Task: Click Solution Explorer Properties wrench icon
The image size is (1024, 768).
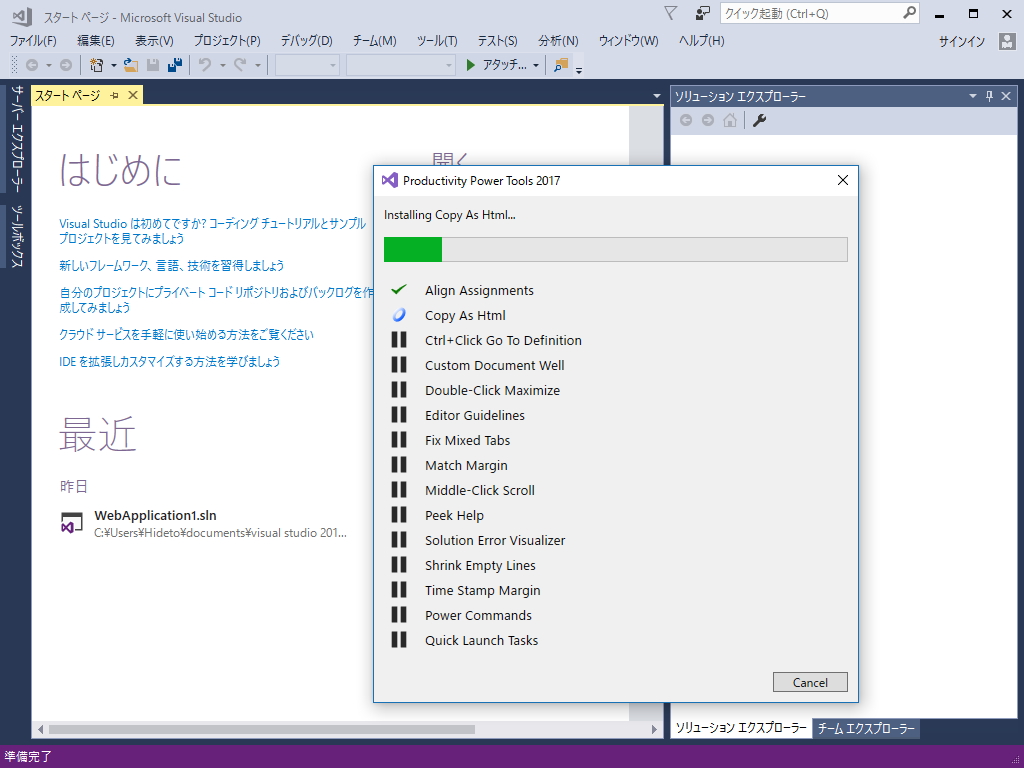Action: (x=760, y=120)
